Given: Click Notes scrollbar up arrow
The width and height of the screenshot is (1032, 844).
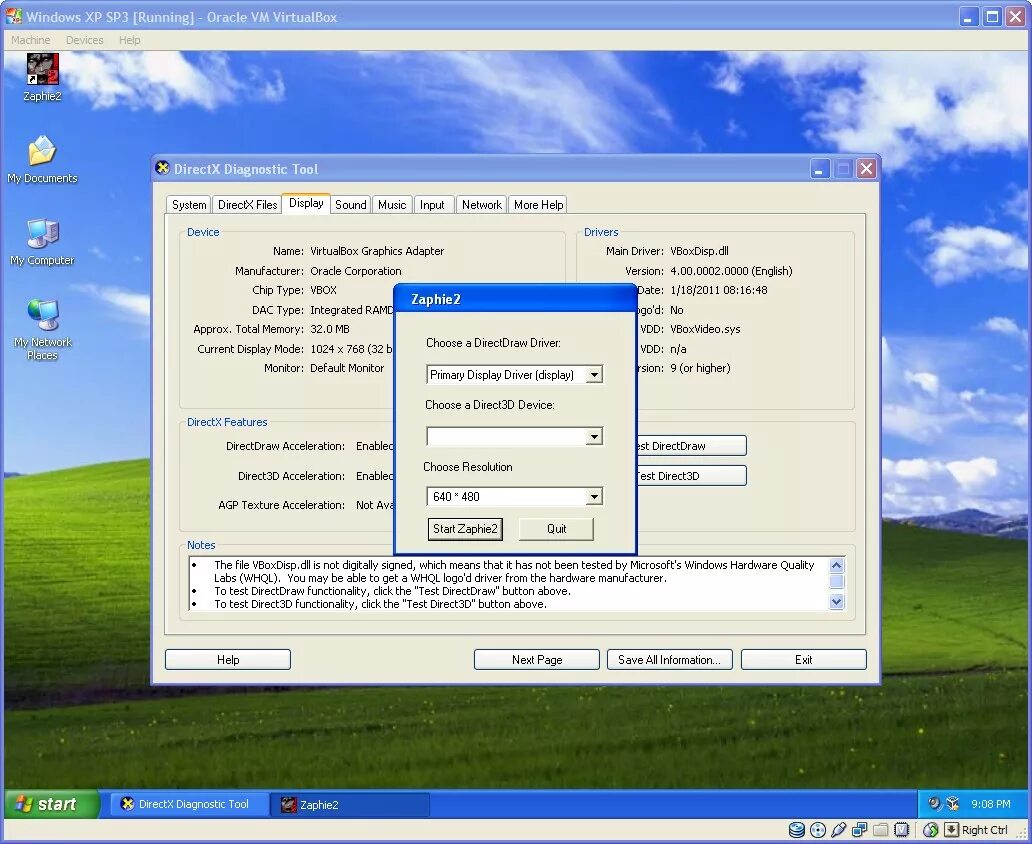Looking at the screenshot, I should coord(837,565).
